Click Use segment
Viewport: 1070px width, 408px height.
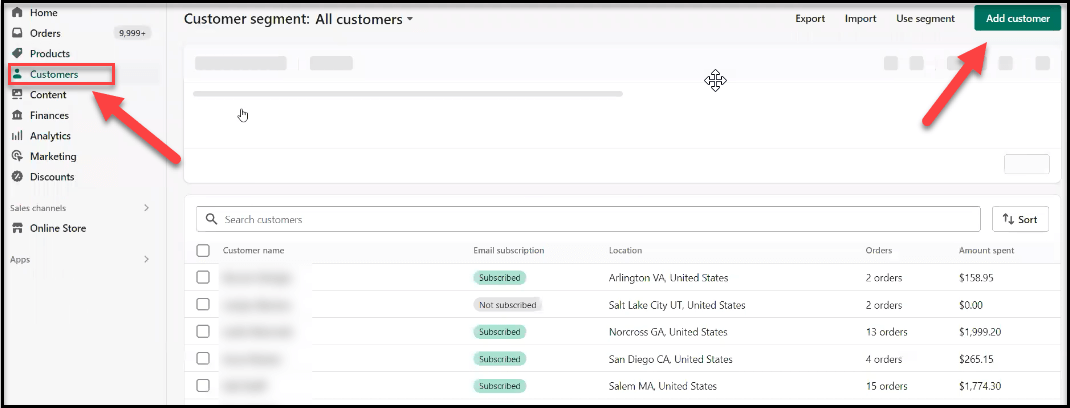click(x=925, y=18)
